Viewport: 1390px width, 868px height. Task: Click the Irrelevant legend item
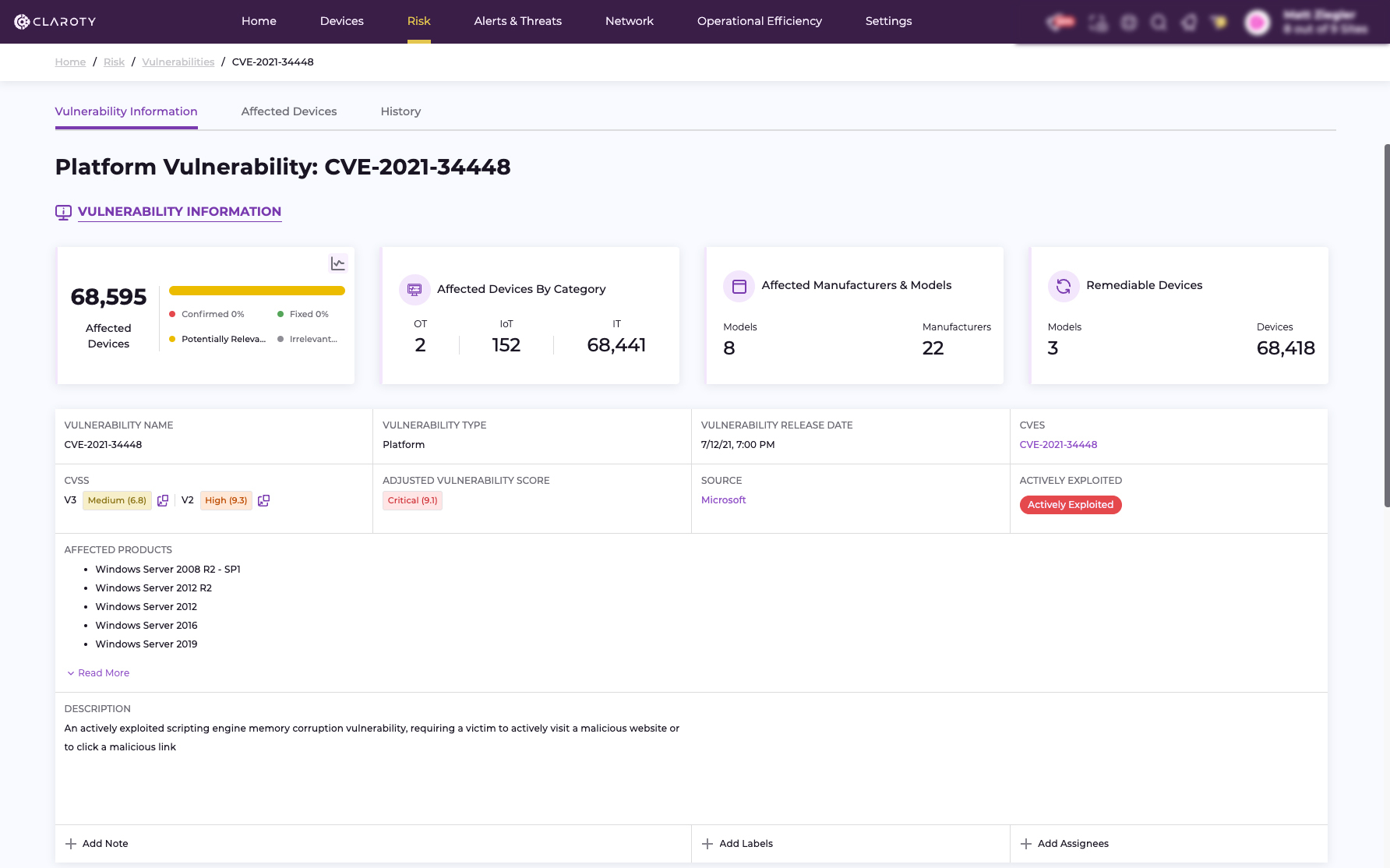308,339
